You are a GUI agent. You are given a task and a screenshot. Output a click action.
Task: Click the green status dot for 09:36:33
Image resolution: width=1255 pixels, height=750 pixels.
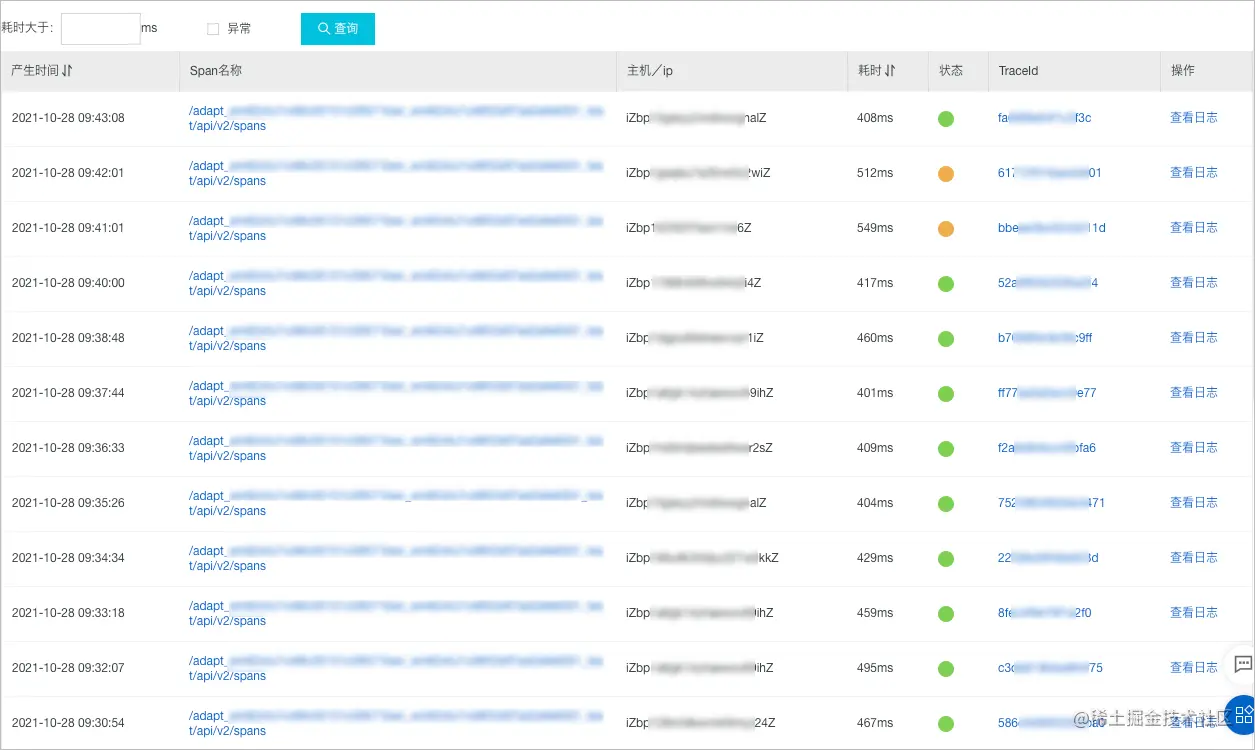coord(946,449)
